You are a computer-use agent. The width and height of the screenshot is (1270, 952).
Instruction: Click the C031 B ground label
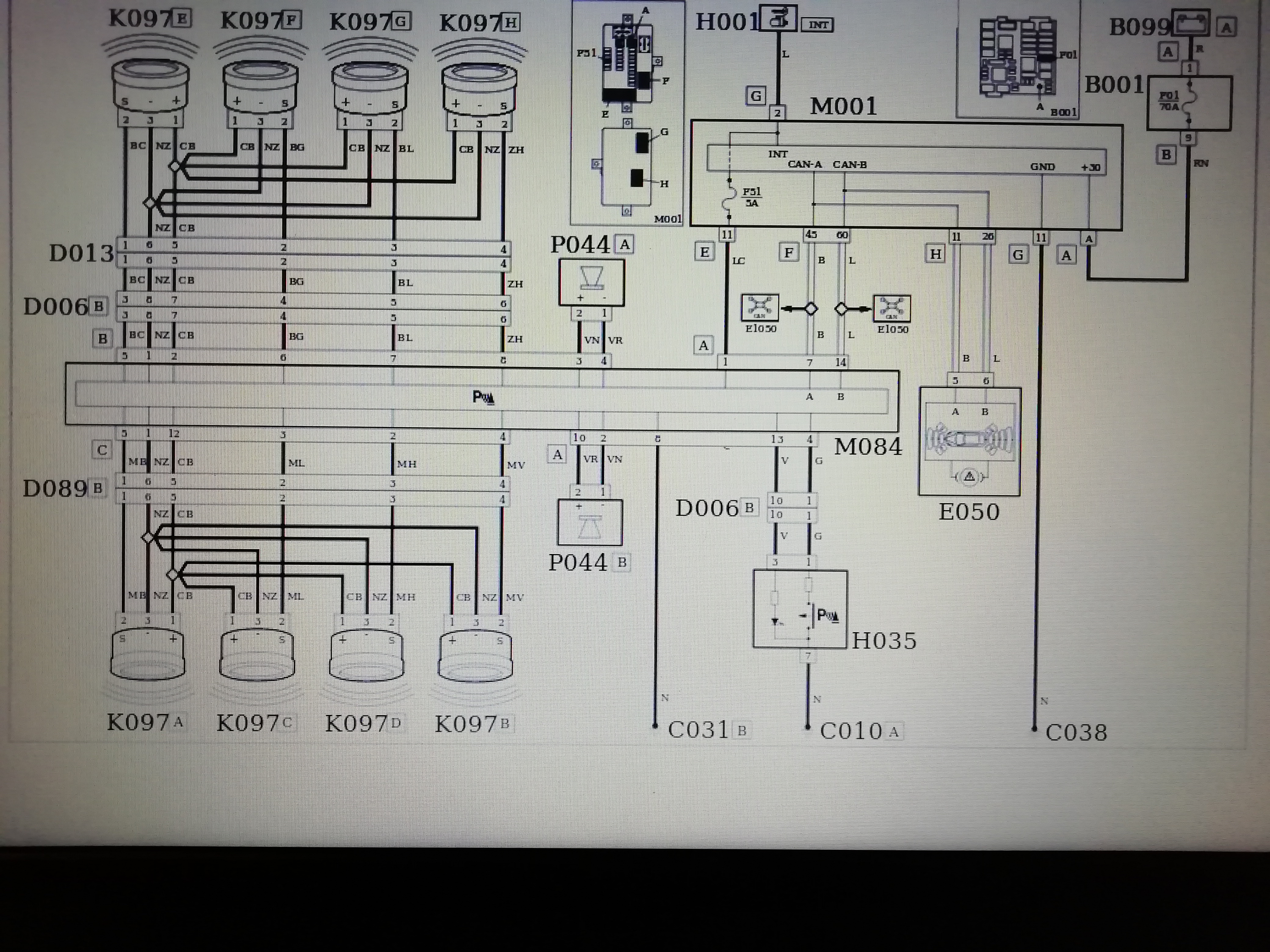coord(709,730)
